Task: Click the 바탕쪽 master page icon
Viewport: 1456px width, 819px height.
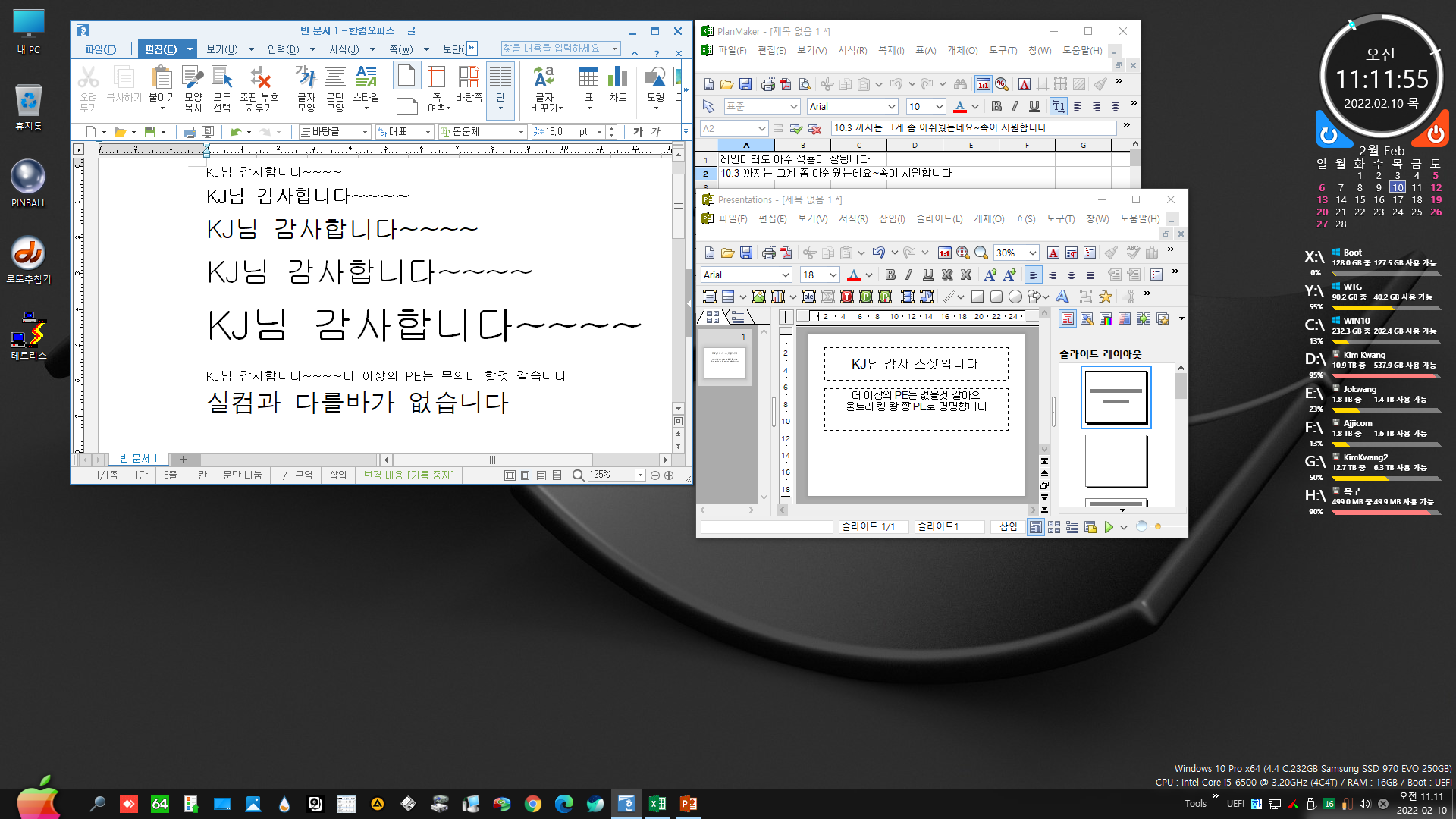Action: (x=469, y=77)
